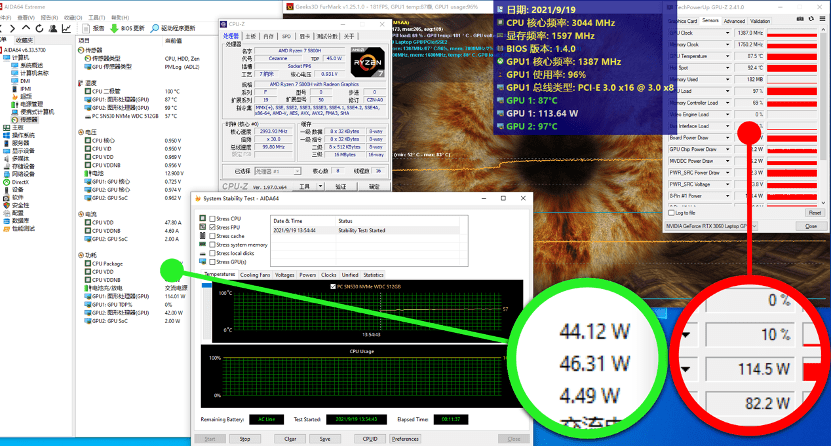This screenshot has height=446, width=832.
Task: Enable Stress CPU checkbox
Action: point(212,218)
